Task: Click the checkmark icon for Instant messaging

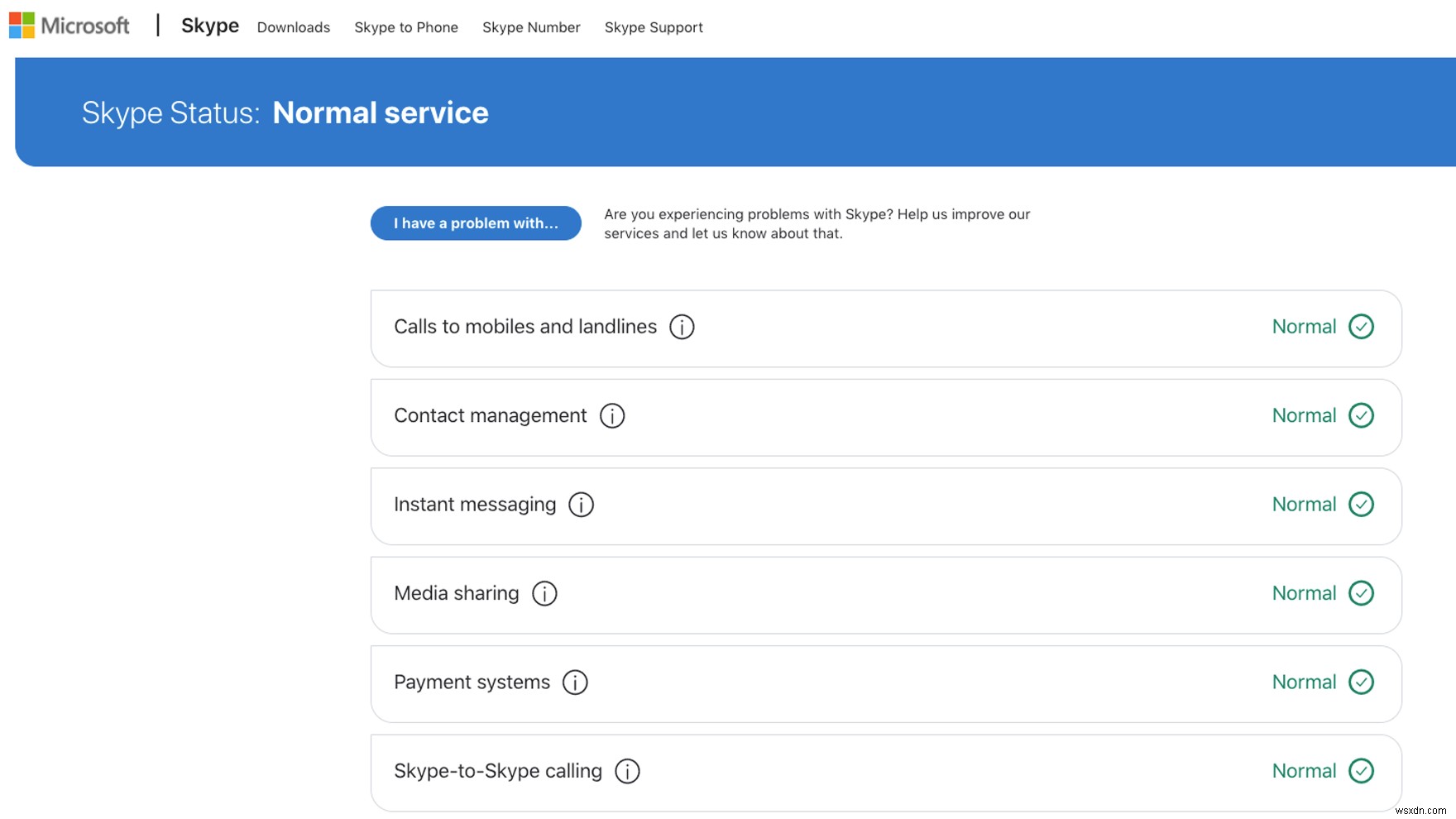Action: click(1361, 505)
